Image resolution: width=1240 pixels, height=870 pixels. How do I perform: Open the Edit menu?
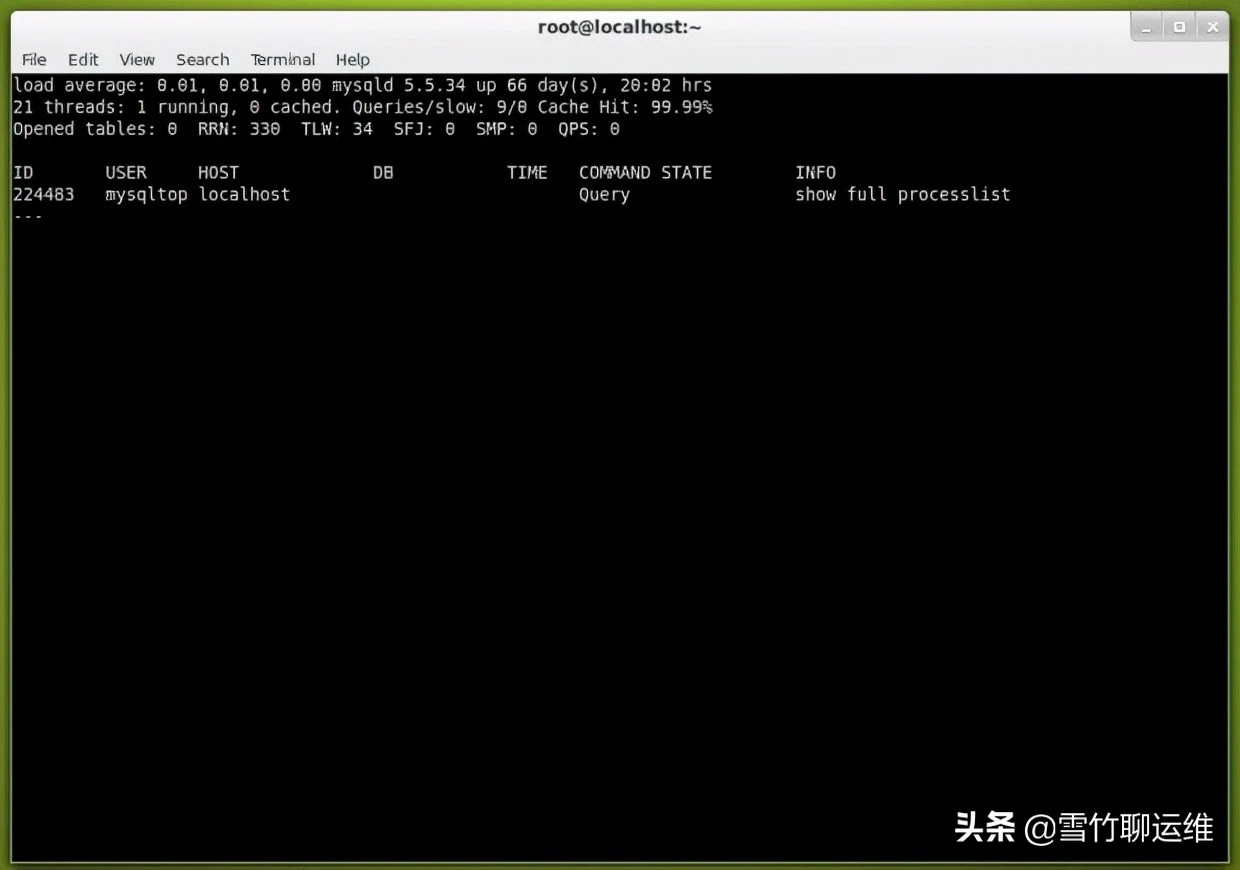[82, 59]
